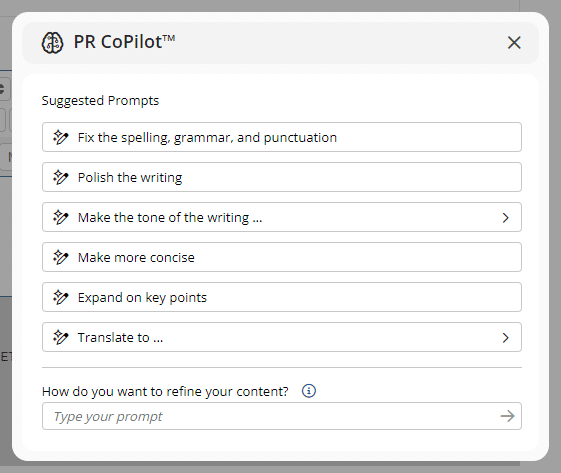Click the PR CoPilot brain logo icon
This screenshot has height=473, width=561.
click(52, 43)
